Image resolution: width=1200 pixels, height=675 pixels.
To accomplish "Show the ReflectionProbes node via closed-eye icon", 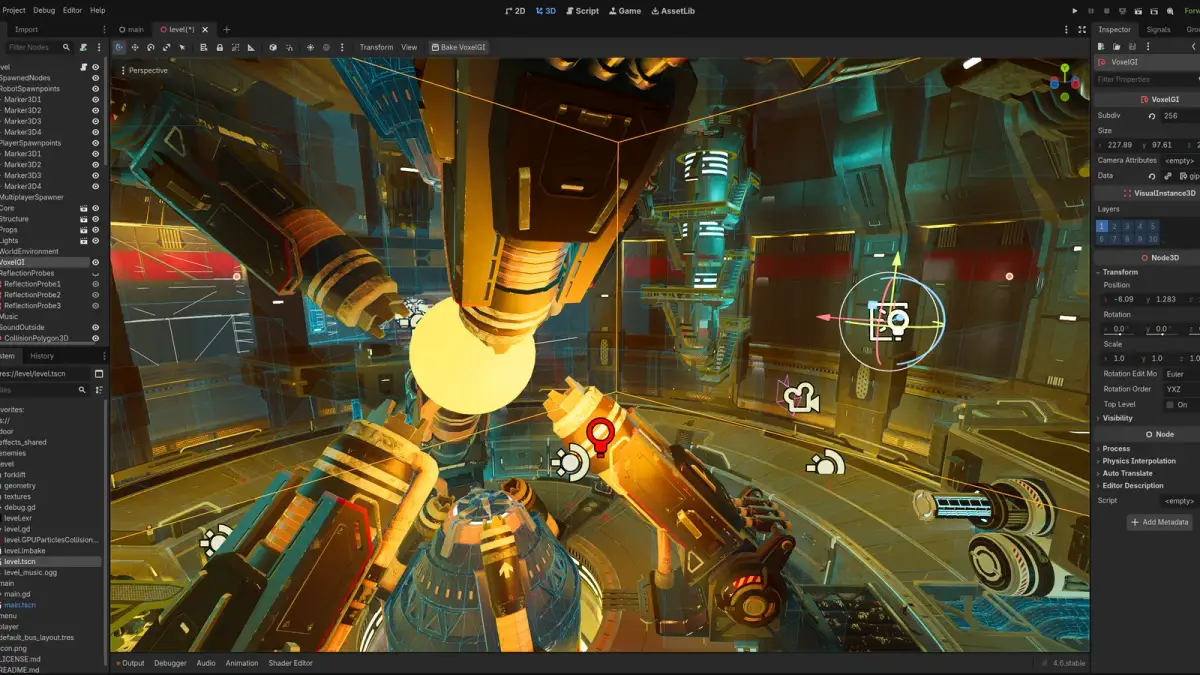I will (x=96, y=273).
